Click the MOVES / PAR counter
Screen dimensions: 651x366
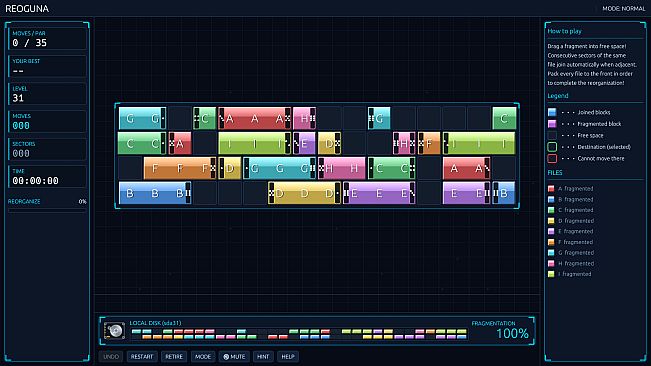click(47, 39)
